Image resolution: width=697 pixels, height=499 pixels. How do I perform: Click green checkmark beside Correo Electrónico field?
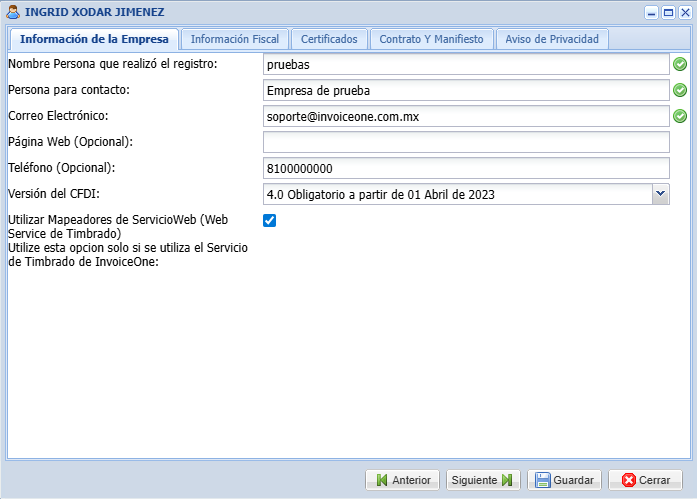point(680,116)
